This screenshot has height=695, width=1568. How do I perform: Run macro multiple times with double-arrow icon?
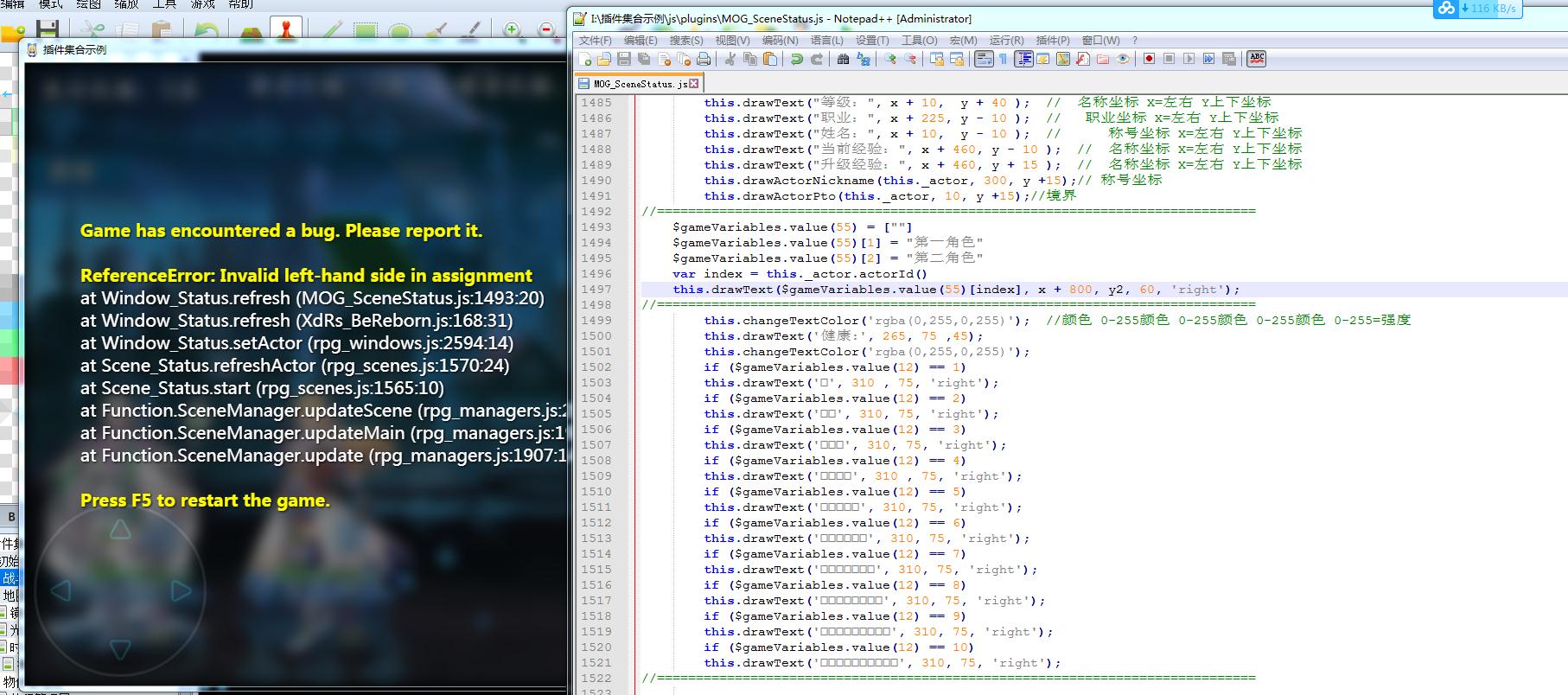(1208, 59)
